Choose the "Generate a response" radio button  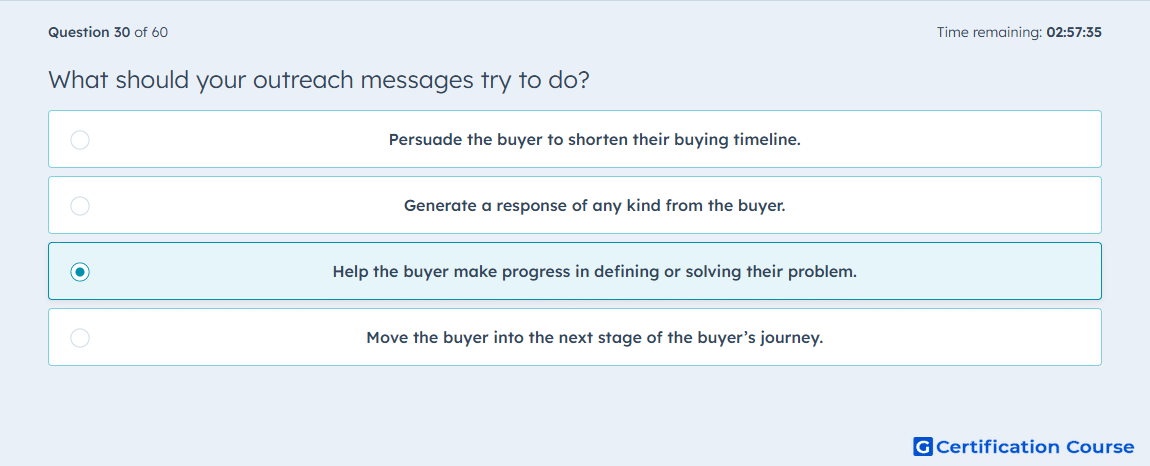point(80,205)
